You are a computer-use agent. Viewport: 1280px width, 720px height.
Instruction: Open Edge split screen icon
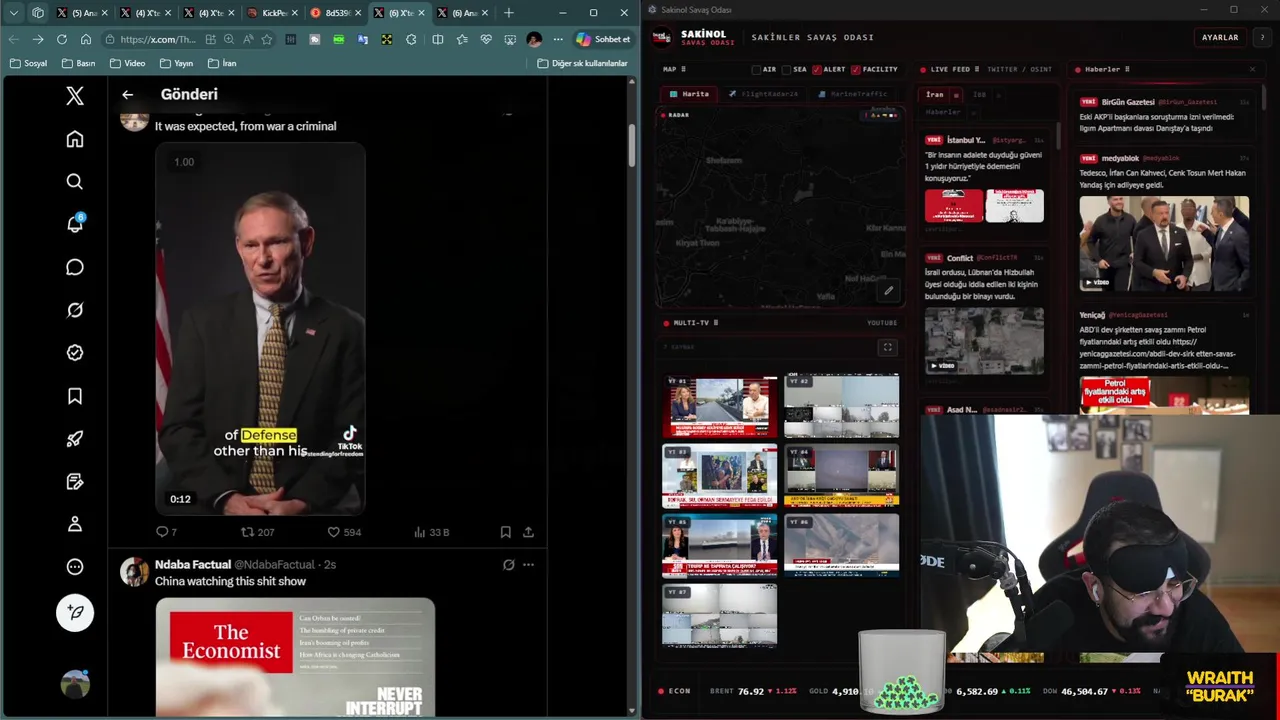(x=437, y=39)
